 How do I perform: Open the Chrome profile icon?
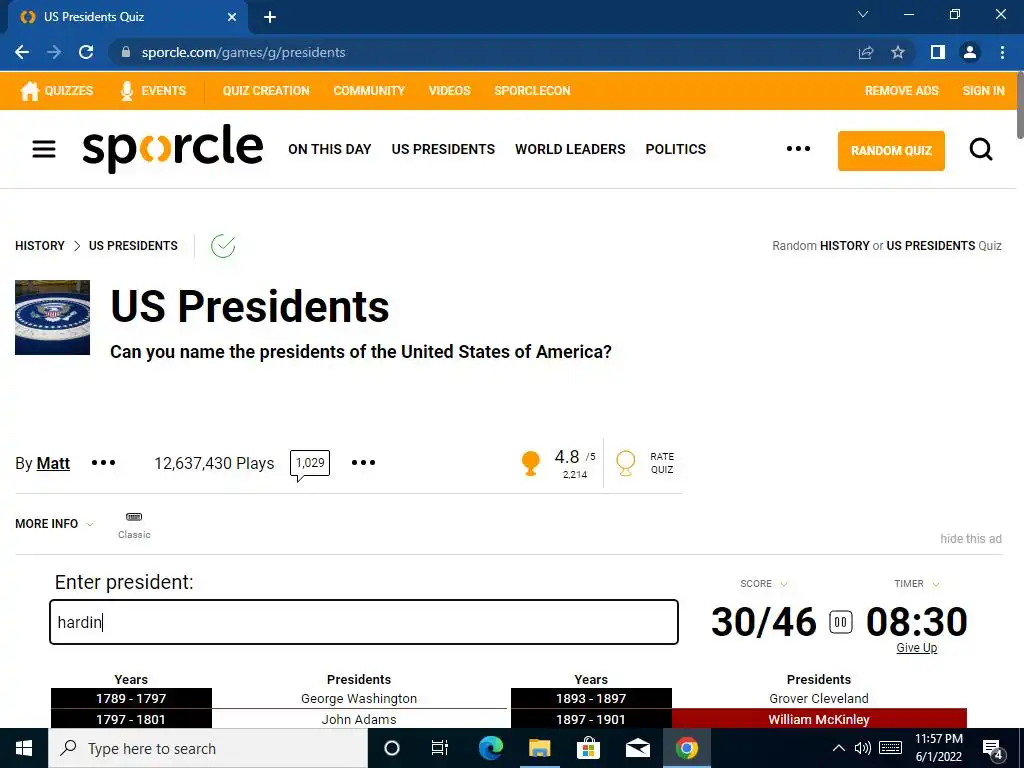point(970,52)
